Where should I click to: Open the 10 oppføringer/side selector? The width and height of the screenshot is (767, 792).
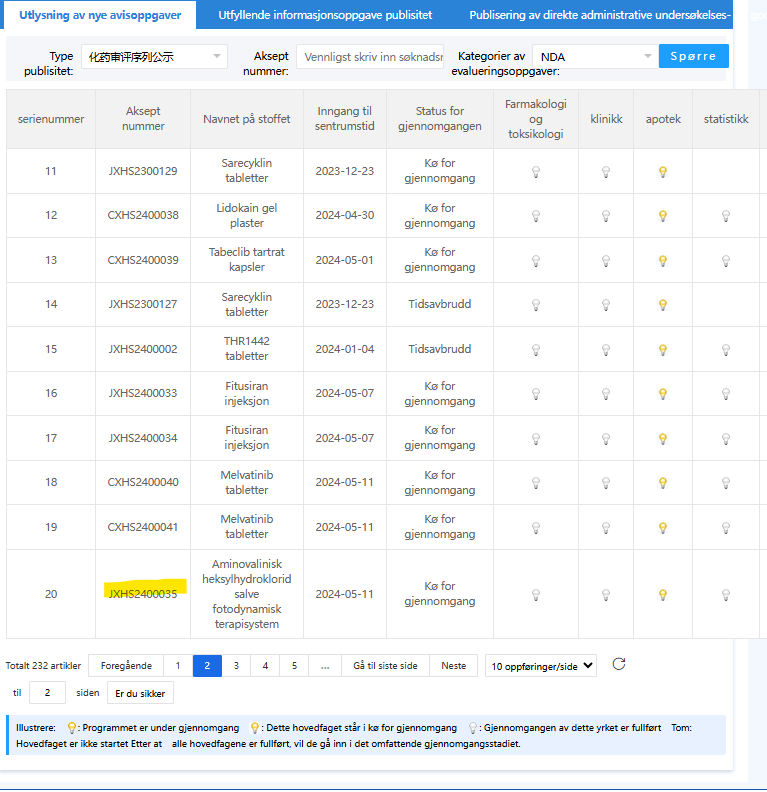[x=540, y=666]
